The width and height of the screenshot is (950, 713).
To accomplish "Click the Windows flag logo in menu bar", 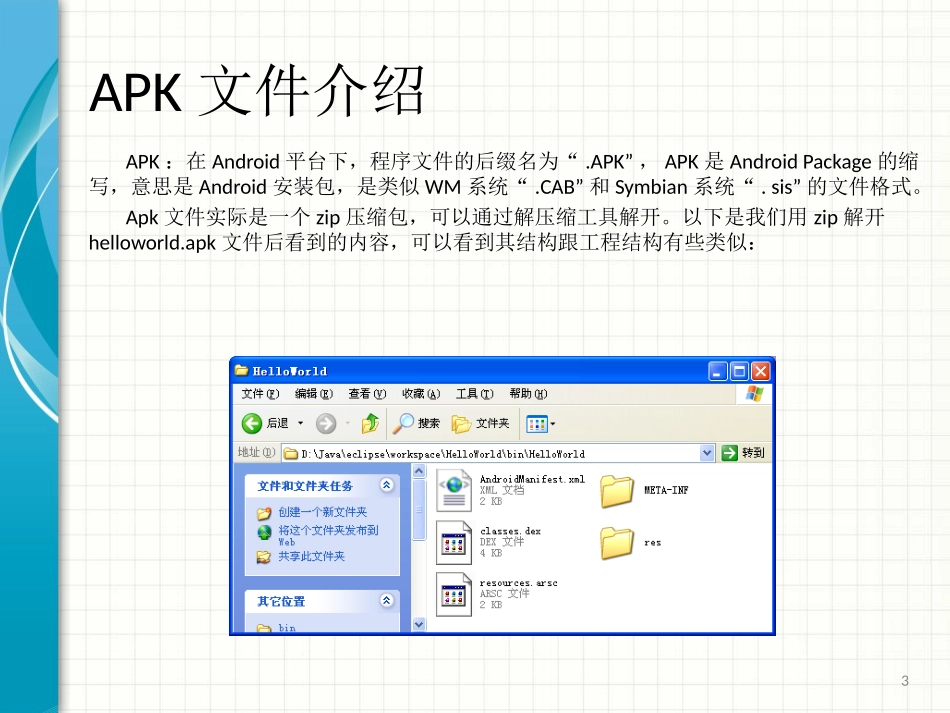I will pyautogui.click(x=754, y=394).
